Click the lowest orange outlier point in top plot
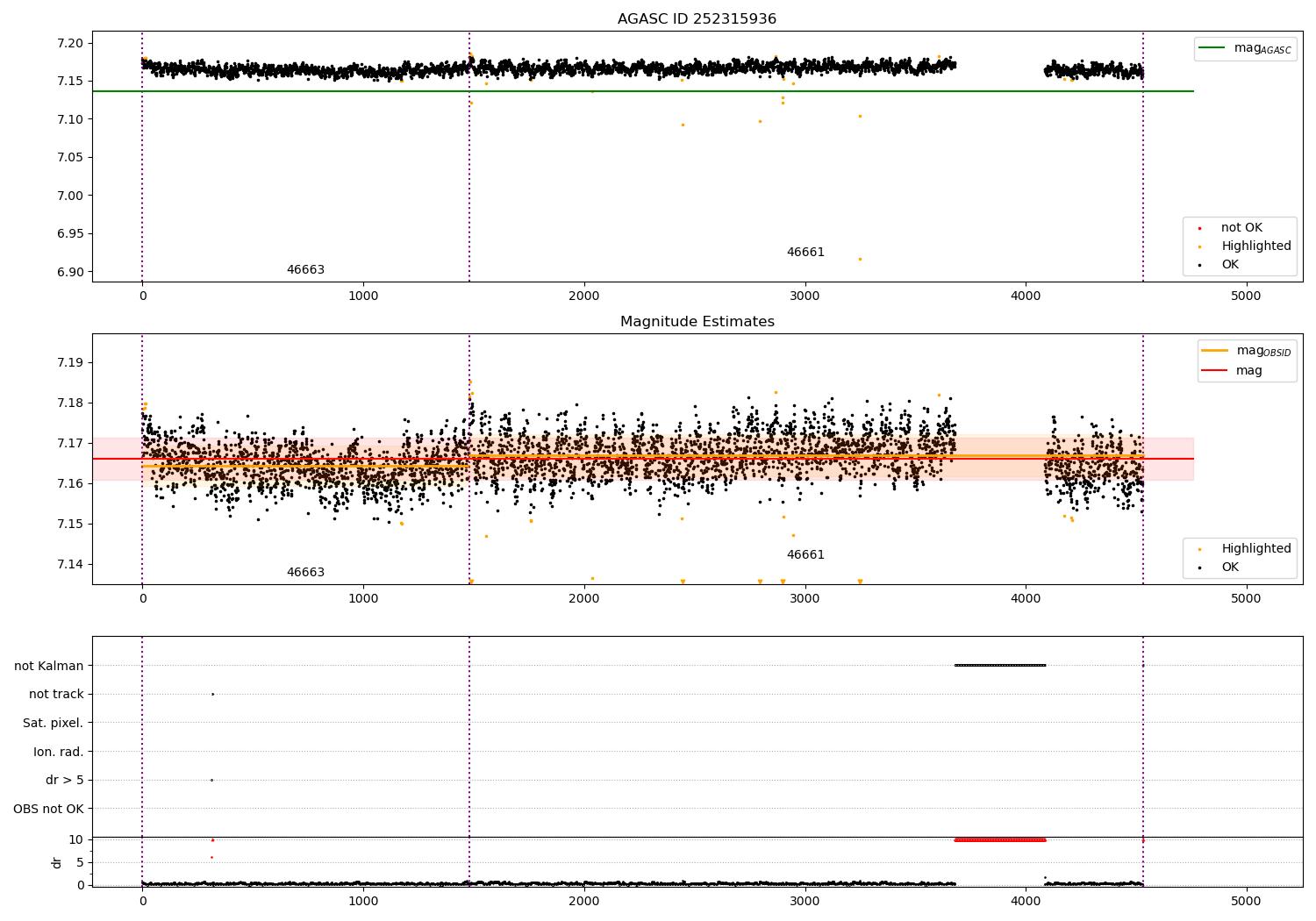 coord(860,259)
